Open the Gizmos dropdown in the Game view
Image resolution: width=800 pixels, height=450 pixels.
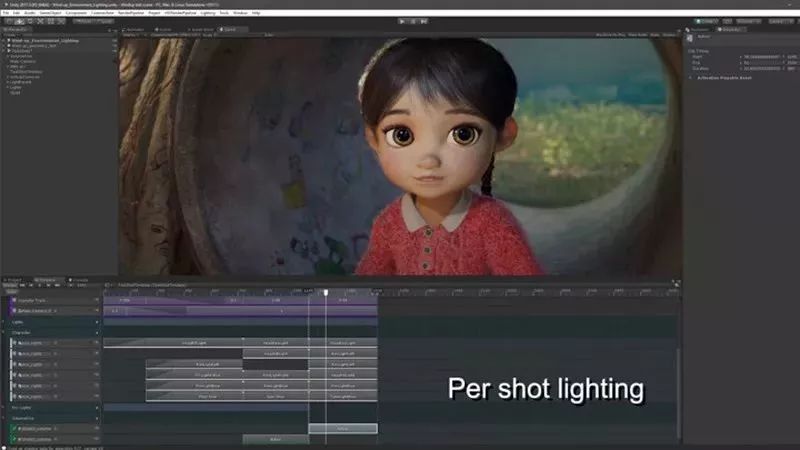click(x=669, y=35)
